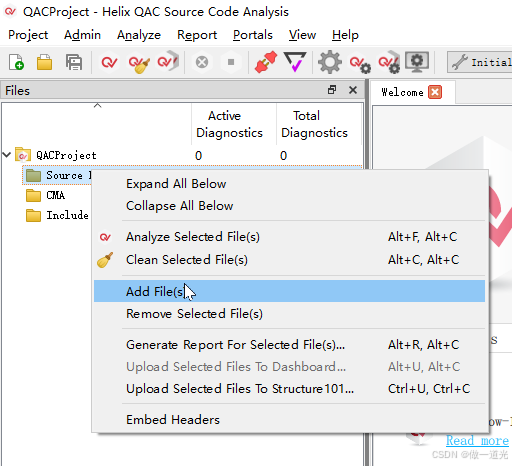Switch to the Welcome tab
This screenshot has width=512, height=466.
coord(402,92)
